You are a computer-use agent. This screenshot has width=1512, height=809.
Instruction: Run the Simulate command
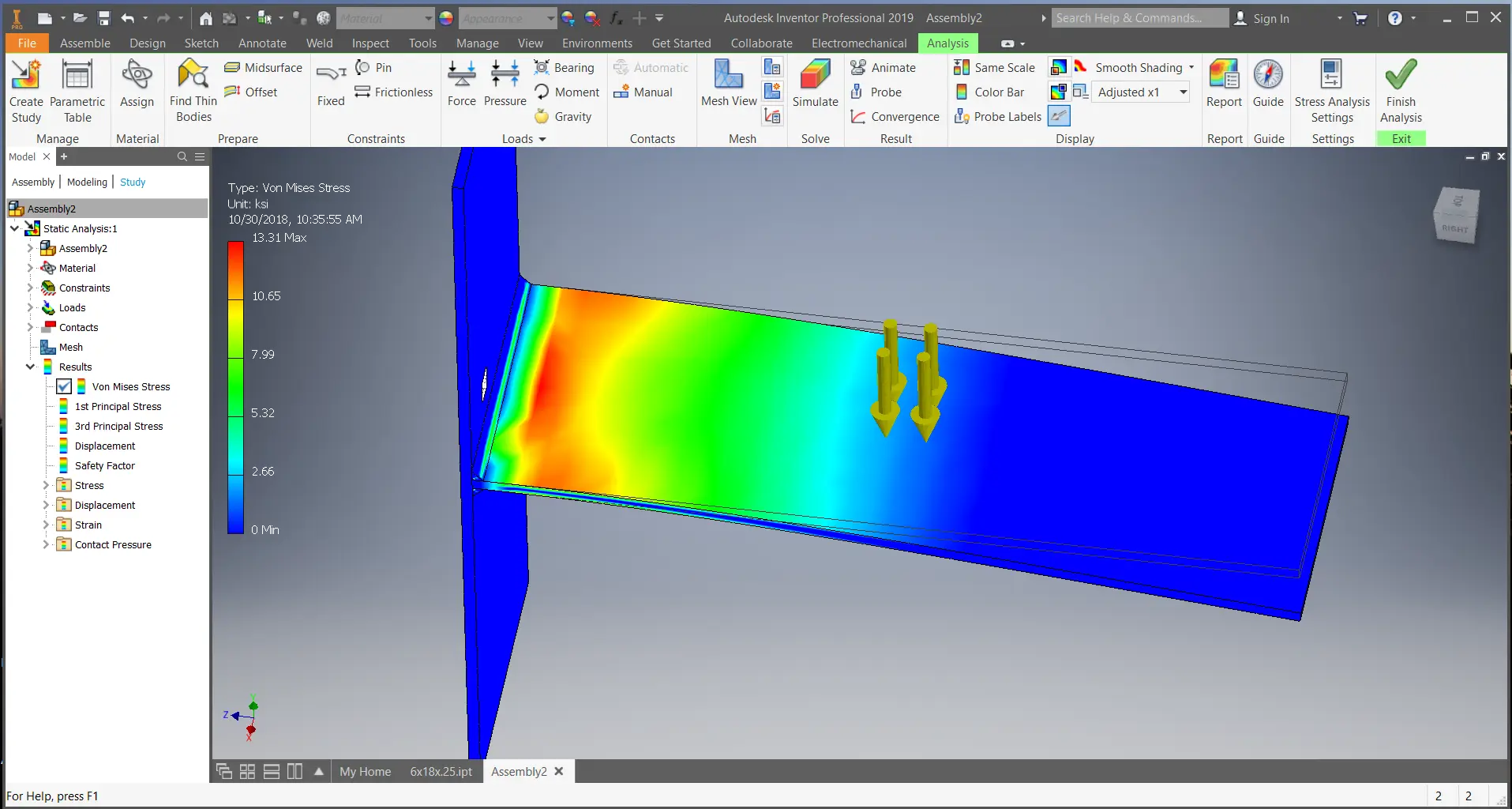click(816, 84)
